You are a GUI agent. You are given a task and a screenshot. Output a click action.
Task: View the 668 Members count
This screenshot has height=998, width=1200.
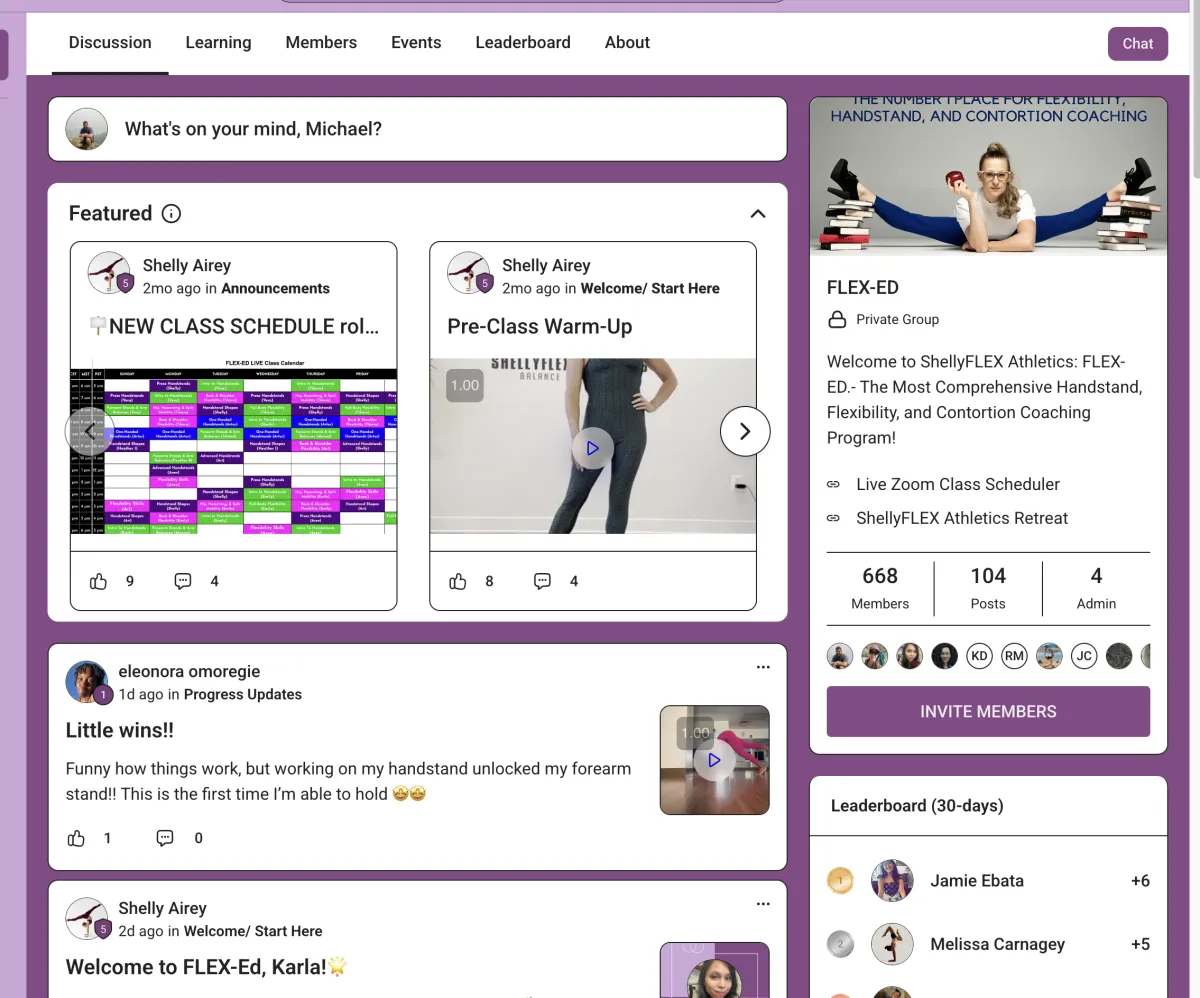click(x=880, y=588)
